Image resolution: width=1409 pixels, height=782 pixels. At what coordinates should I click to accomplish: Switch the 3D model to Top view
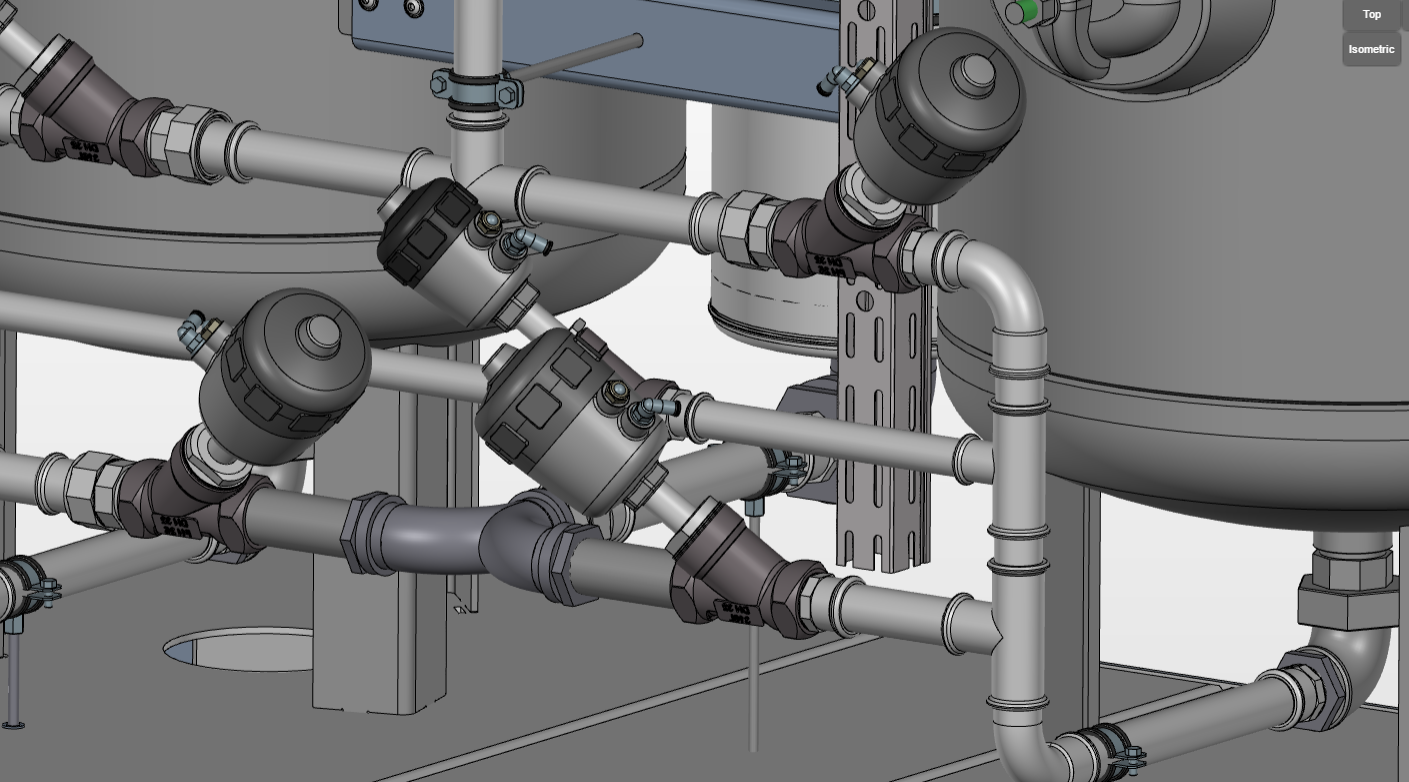click(1372, 14)
